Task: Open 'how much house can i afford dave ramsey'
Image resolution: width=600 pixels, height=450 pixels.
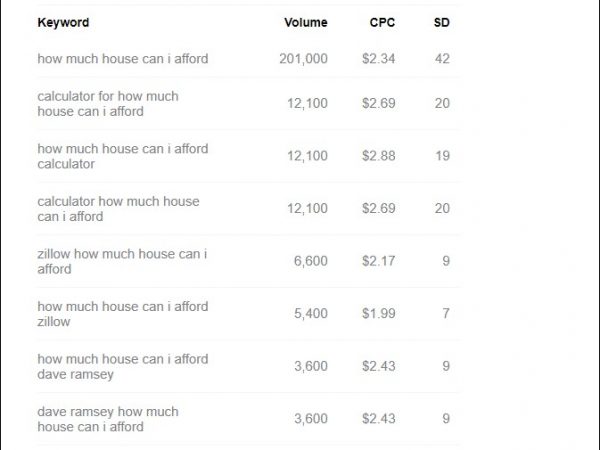Action: (123, 366)
